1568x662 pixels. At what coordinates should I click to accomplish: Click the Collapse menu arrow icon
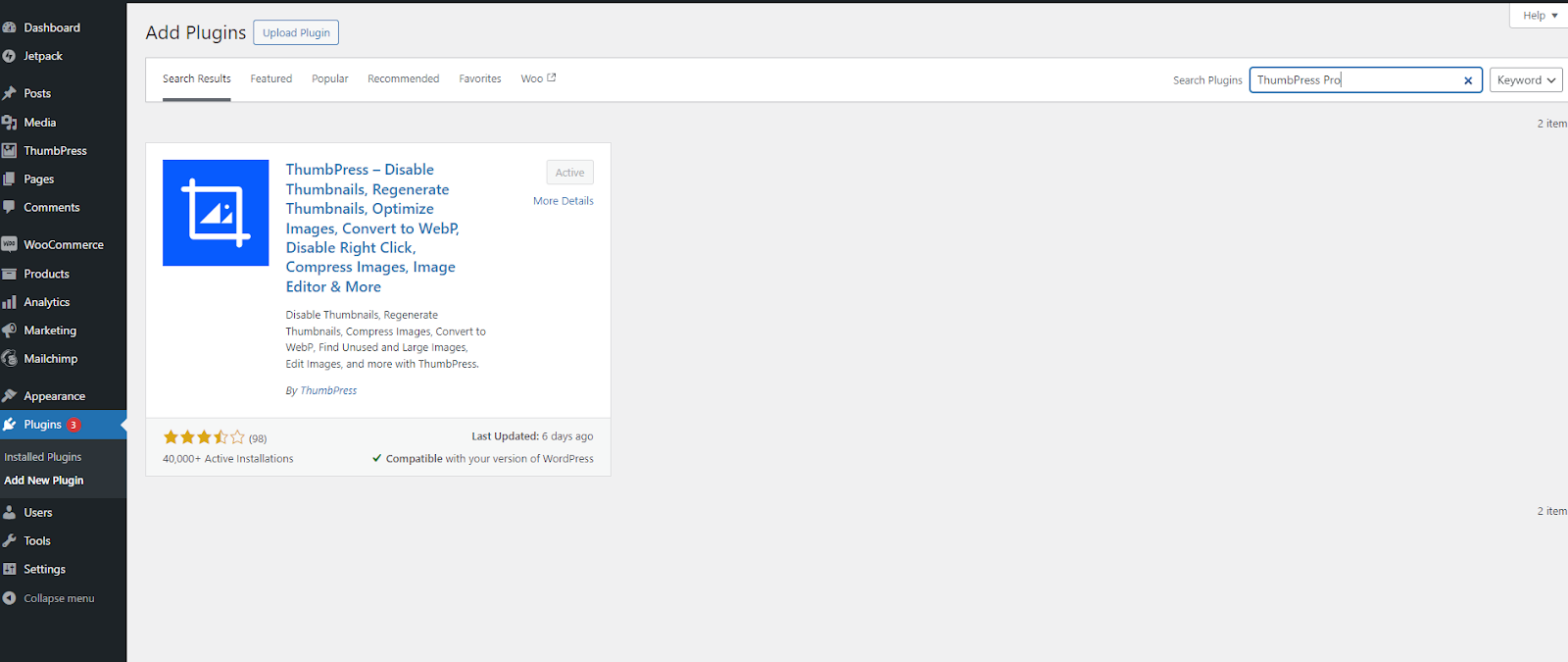click(9, 598)
